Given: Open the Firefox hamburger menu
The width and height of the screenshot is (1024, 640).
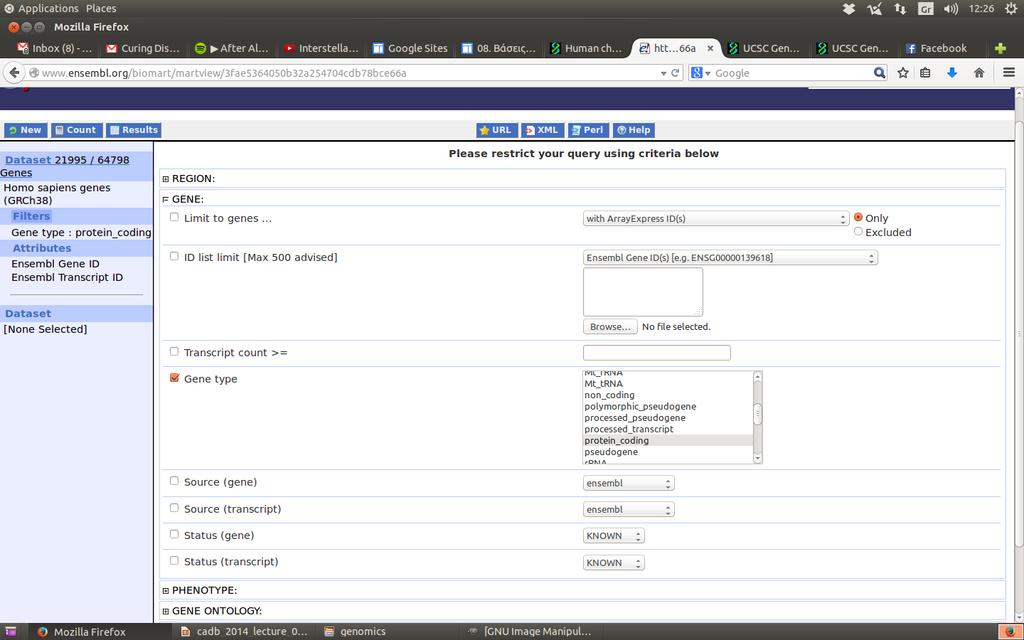Looking at the screenshot, I should (x=1008, y=73).
